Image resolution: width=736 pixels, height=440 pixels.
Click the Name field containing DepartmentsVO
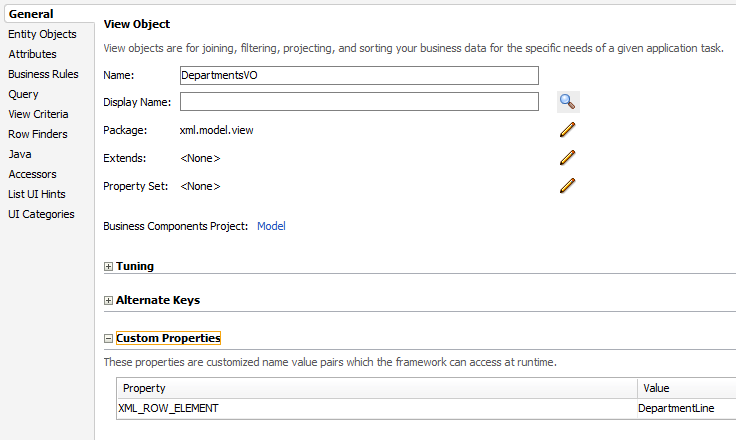[x=358, y=75]
